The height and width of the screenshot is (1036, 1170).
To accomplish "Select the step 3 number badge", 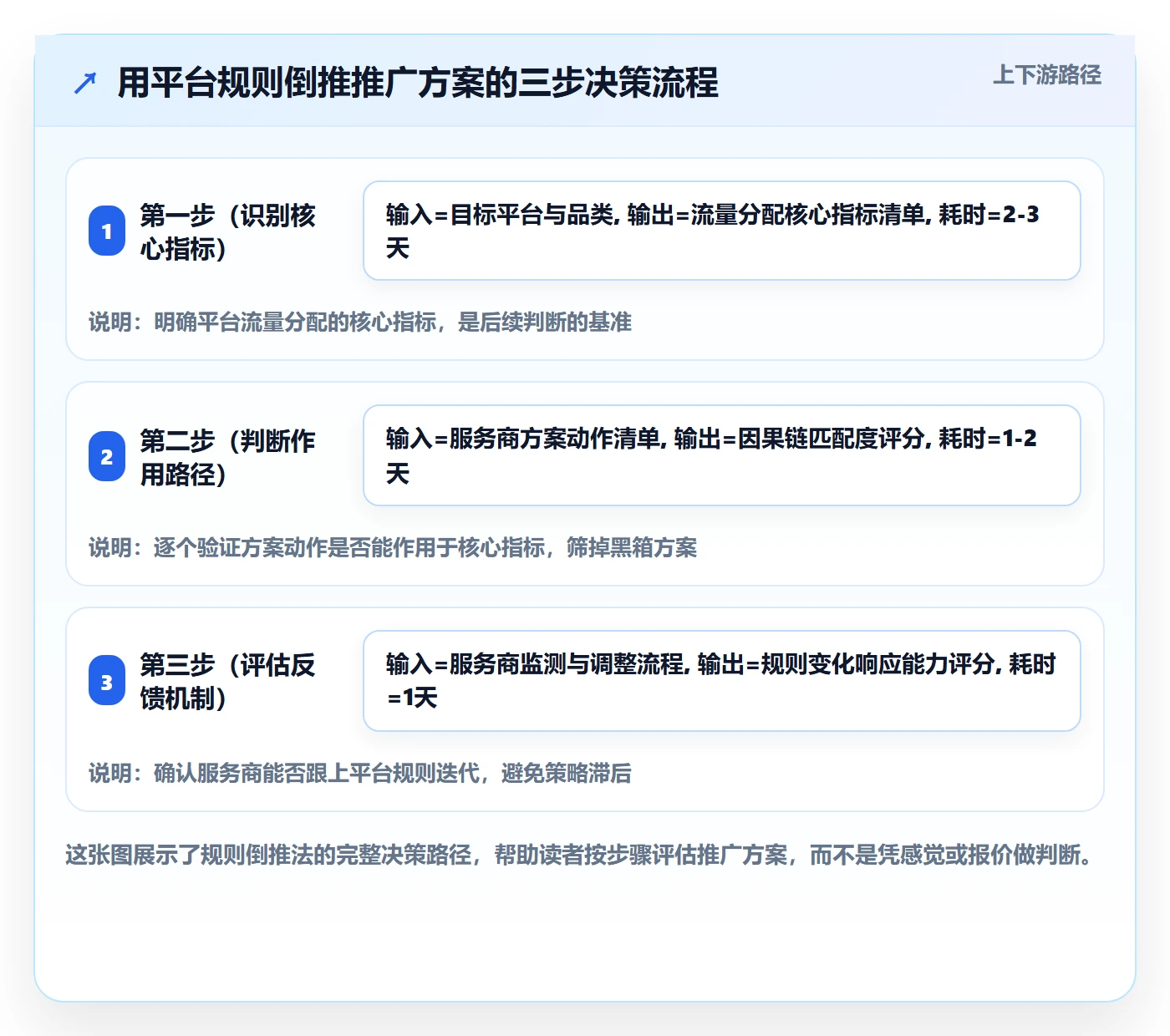I will coord(107,681).
